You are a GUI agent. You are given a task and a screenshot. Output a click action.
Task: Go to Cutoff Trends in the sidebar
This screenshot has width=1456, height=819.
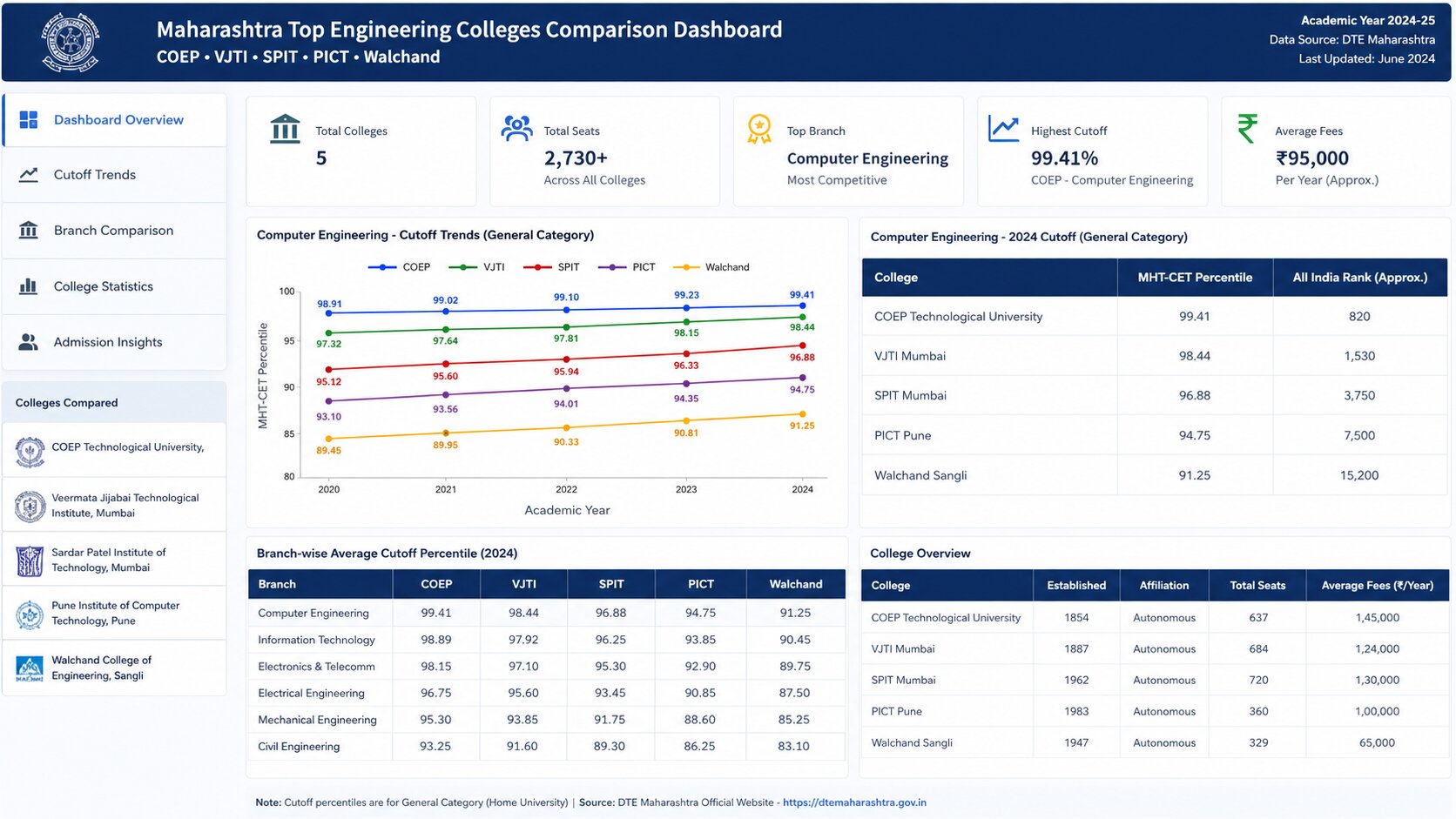coord(114,175)
